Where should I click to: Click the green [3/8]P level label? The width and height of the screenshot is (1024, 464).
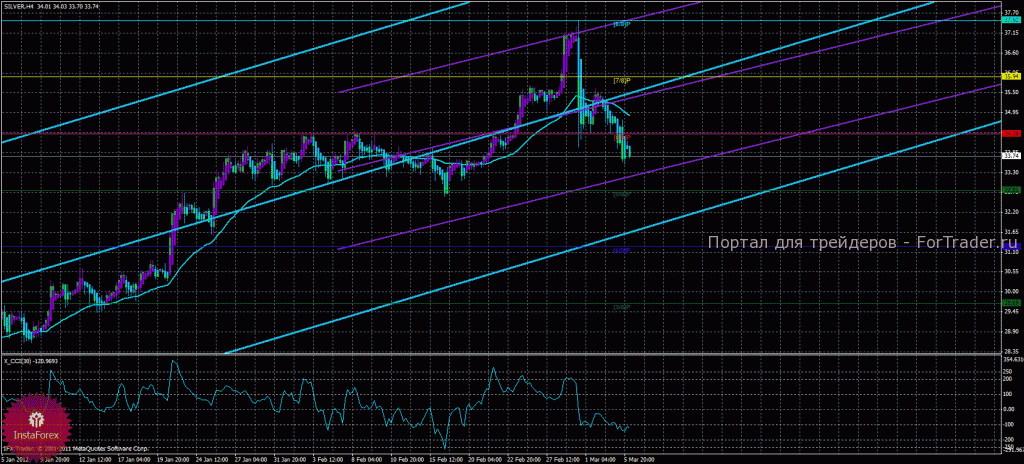pyautogui.click(x=621, y=307)
